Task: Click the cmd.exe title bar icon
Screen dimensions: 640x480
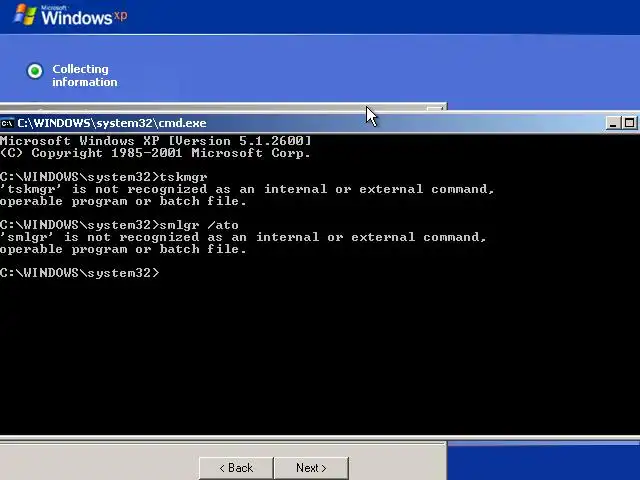Action: pos(7,123)
